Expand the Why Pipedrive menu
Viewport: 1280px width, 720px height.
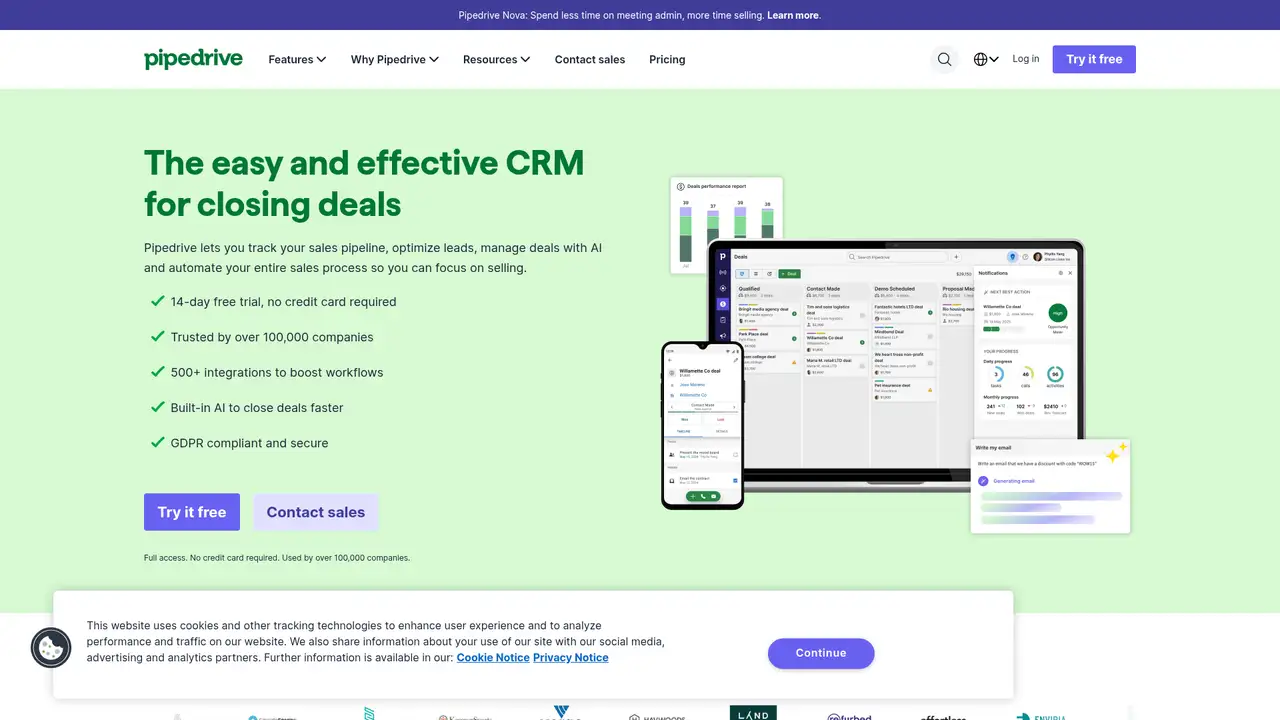[x=394, y=59]
